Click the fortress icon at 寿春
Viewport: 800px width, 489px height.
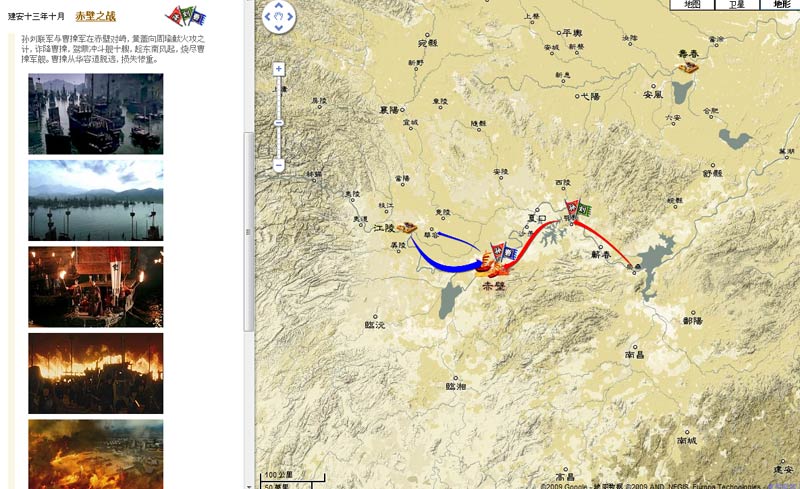688,67
